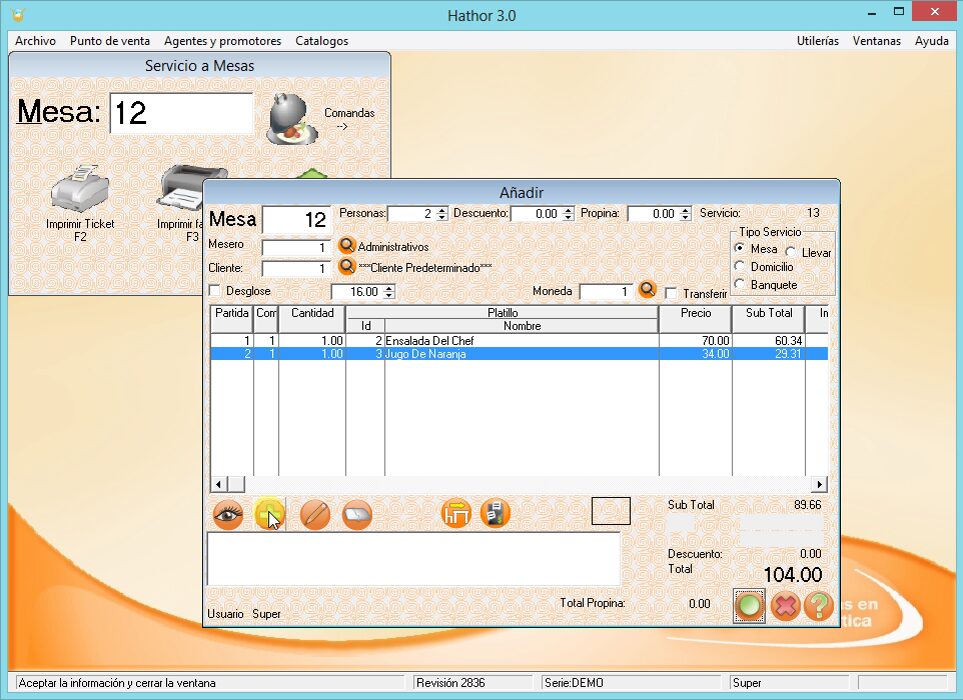This screenshot has width=963, height=700.
Task: Select the Jugo De Naranja row
Action: tap(519, 354)
